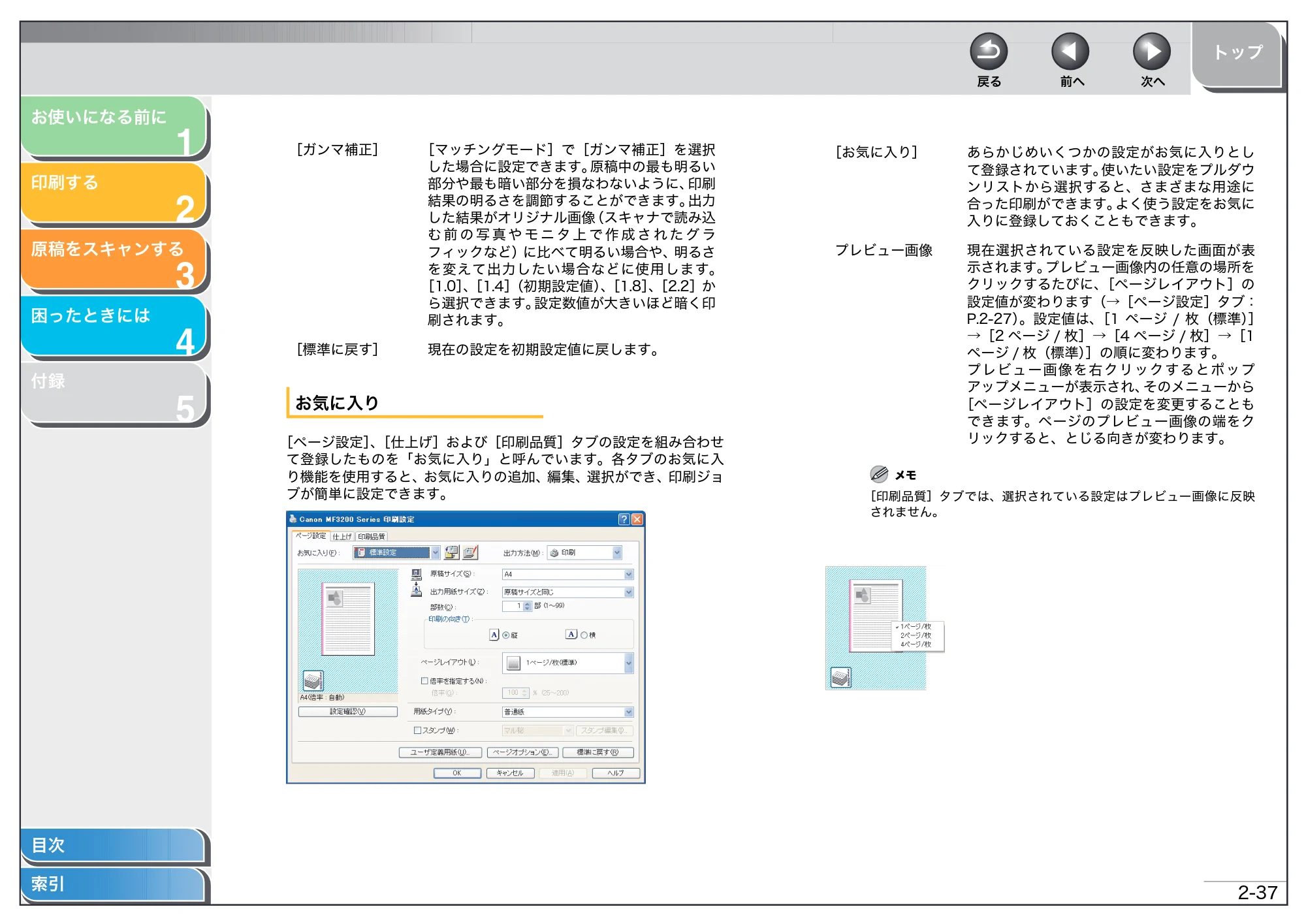Click the printer icon beside 出力用紙サイズ
The width and height of the screenshot is (1306, 924).
pos(416,590)
